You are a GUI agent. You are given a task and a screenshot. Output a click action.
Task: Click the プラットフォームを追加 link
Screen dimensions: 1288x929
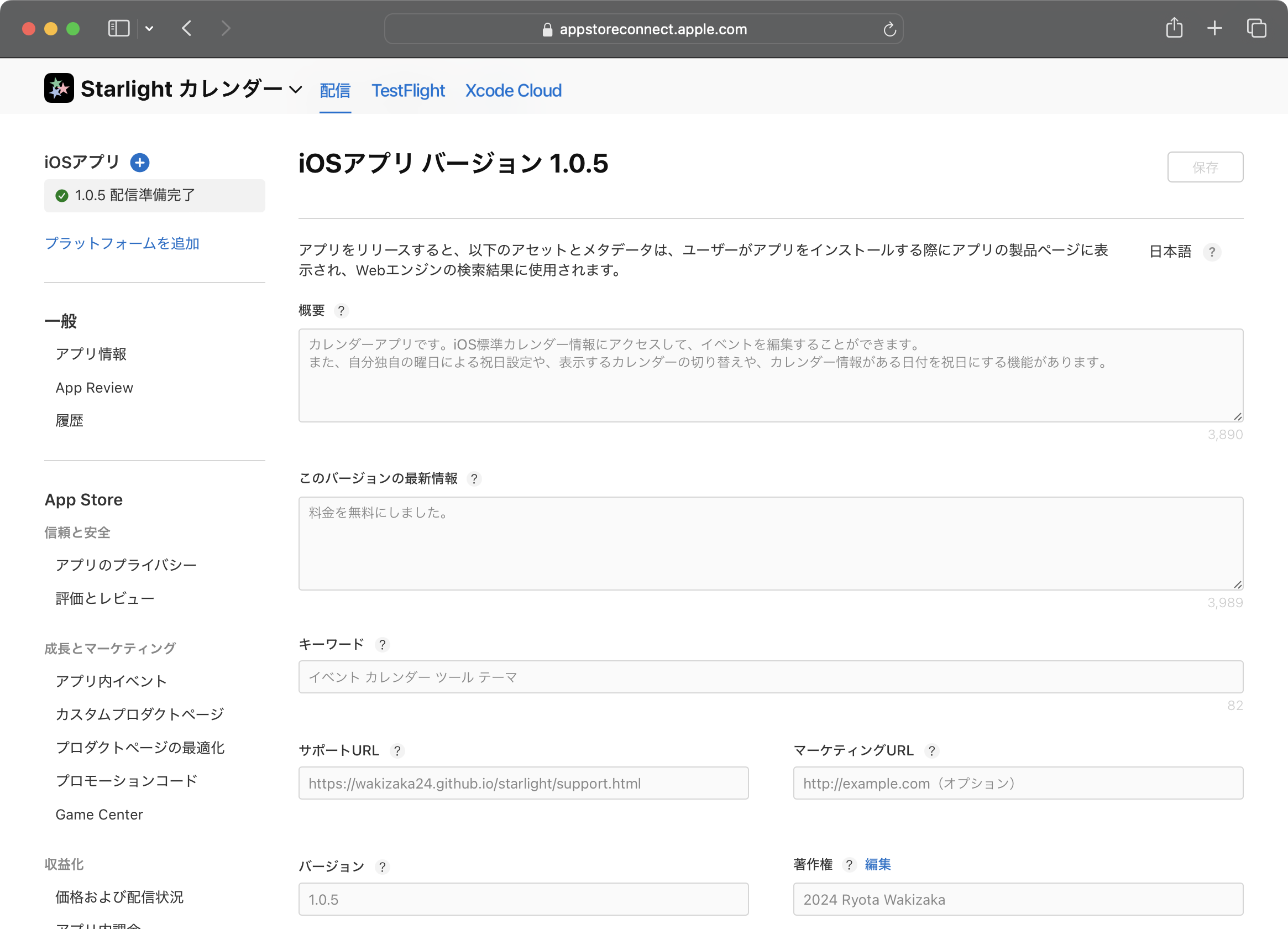click(122, 244)
